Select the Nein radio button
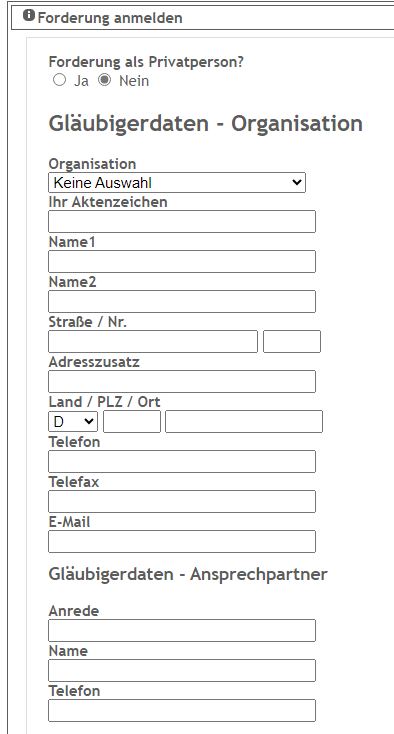 [x=105, y=80]
